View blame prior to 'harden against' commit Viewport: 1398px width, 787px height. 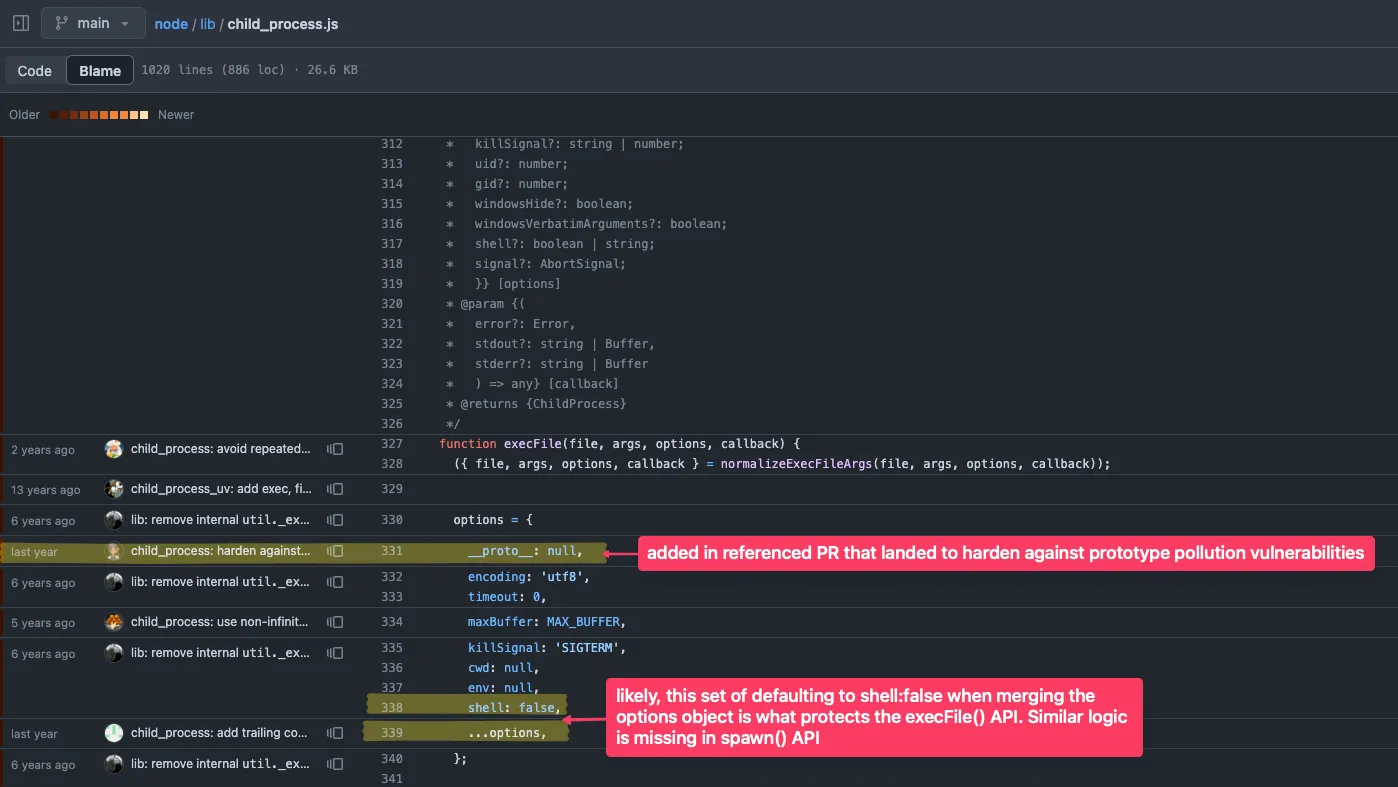pyautogui.click(x=335, y=551)
